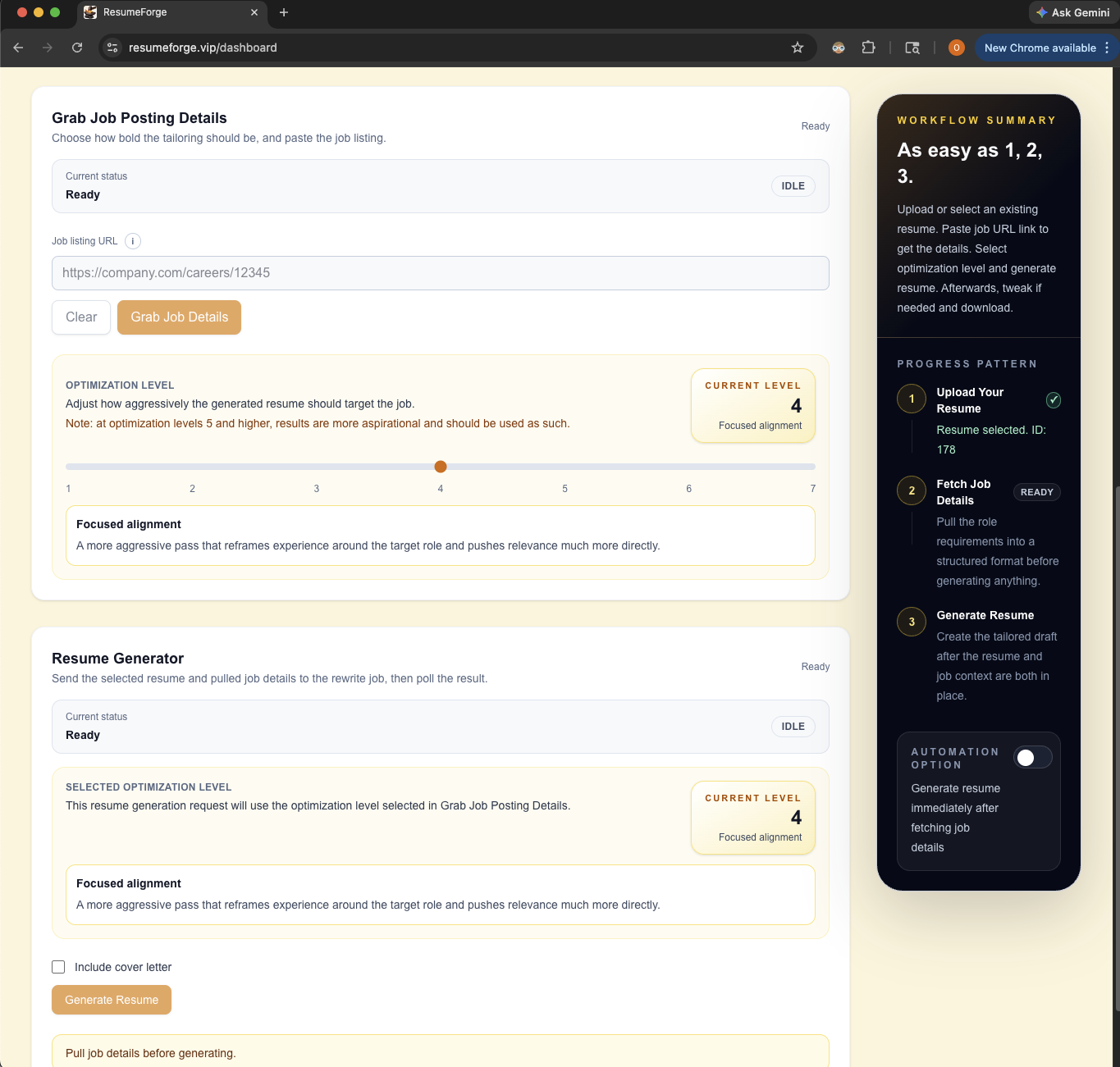Click the incognito-style mask extension icon
Viewport: 1120px width, 1067px height.
(839, 48)
